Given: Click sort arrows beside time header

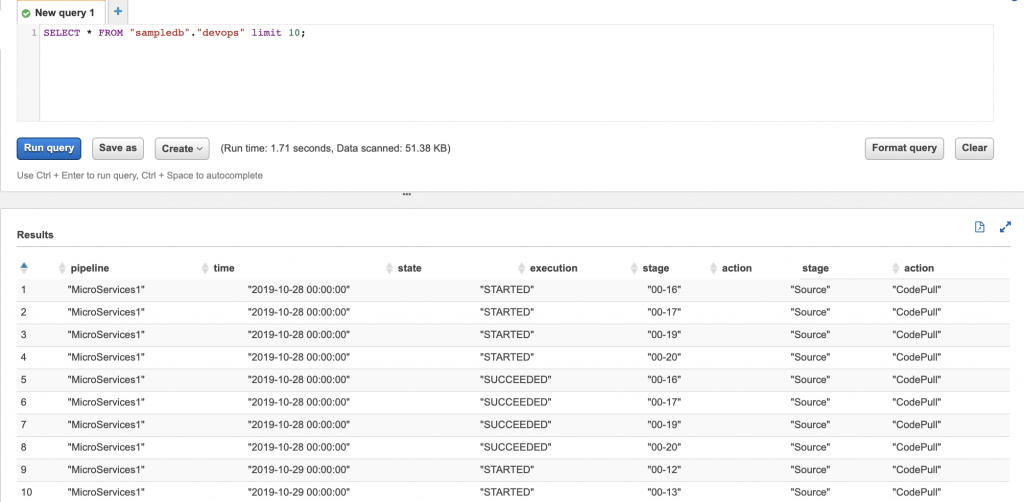Looking at the screenshot, I should [204, 268].
